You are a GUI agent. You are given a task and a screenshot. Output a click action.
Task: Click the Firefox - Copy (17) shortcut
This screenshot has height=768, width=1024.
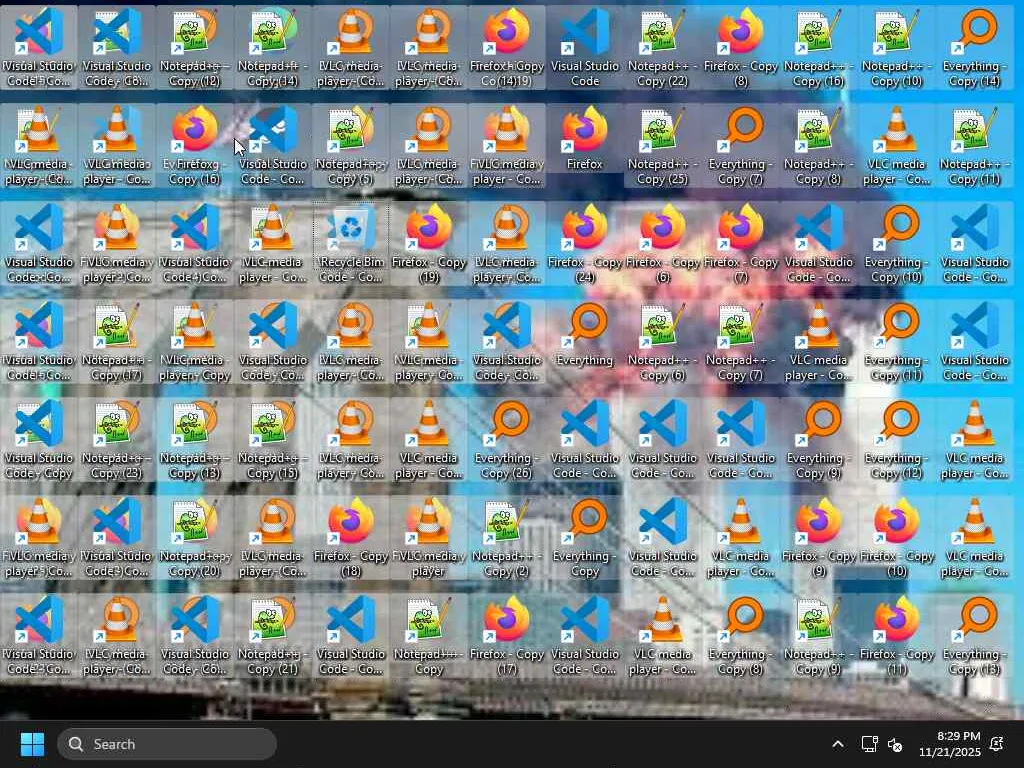506,635
